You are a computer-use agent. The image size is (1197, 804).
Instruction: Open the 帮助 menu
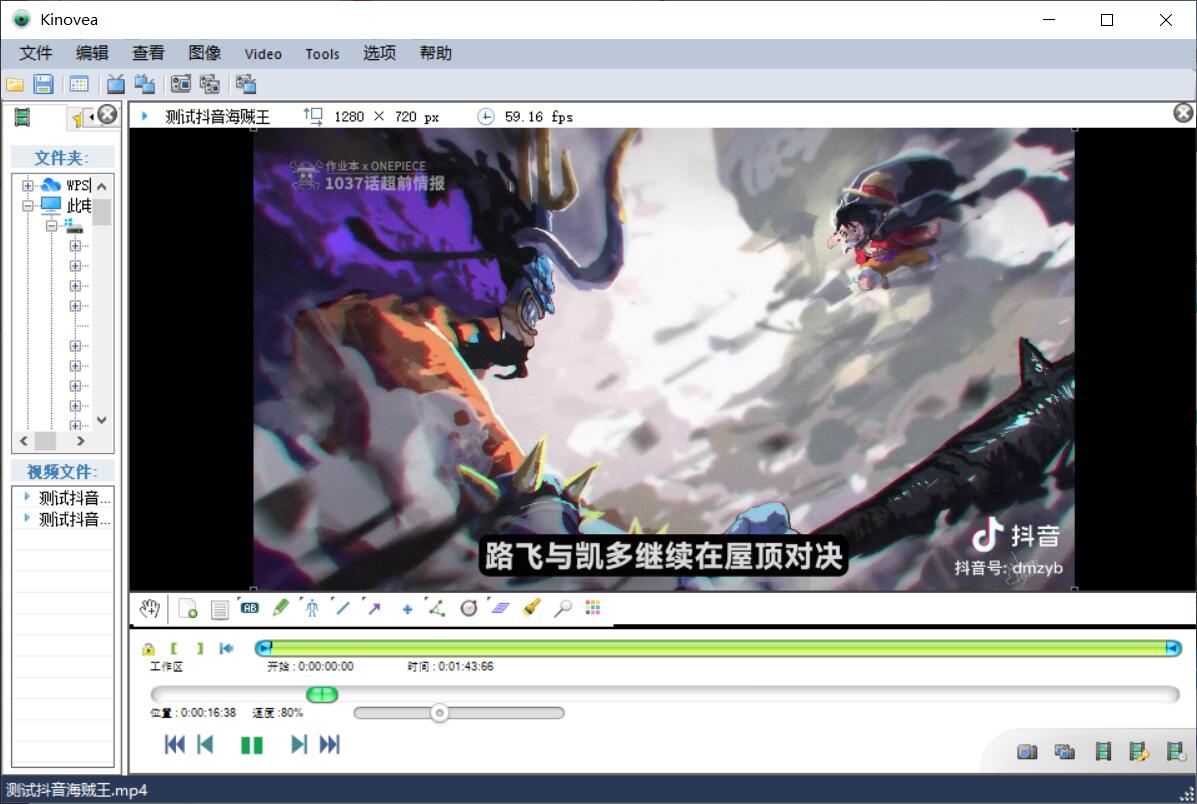436,53
